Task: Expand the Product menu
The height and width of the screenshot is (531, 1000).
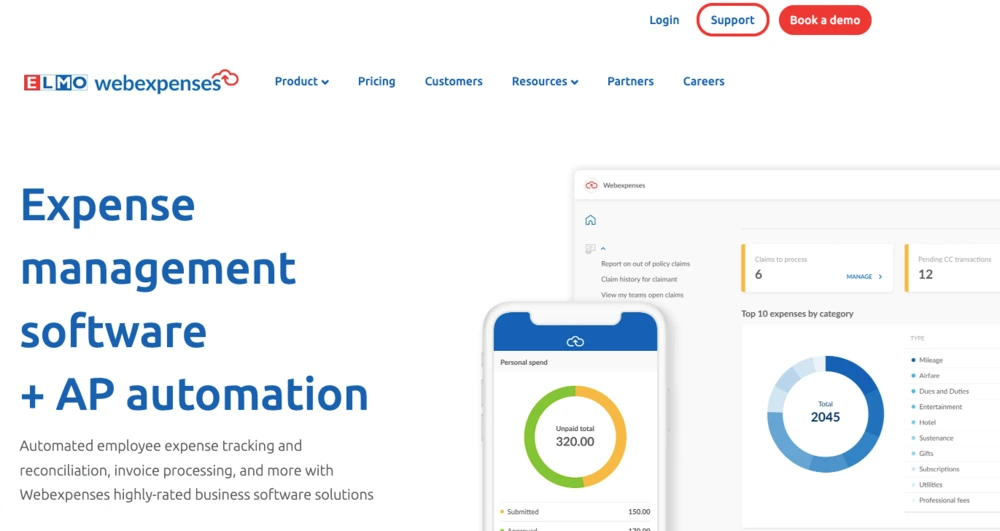Action: [x=302, y=82]
